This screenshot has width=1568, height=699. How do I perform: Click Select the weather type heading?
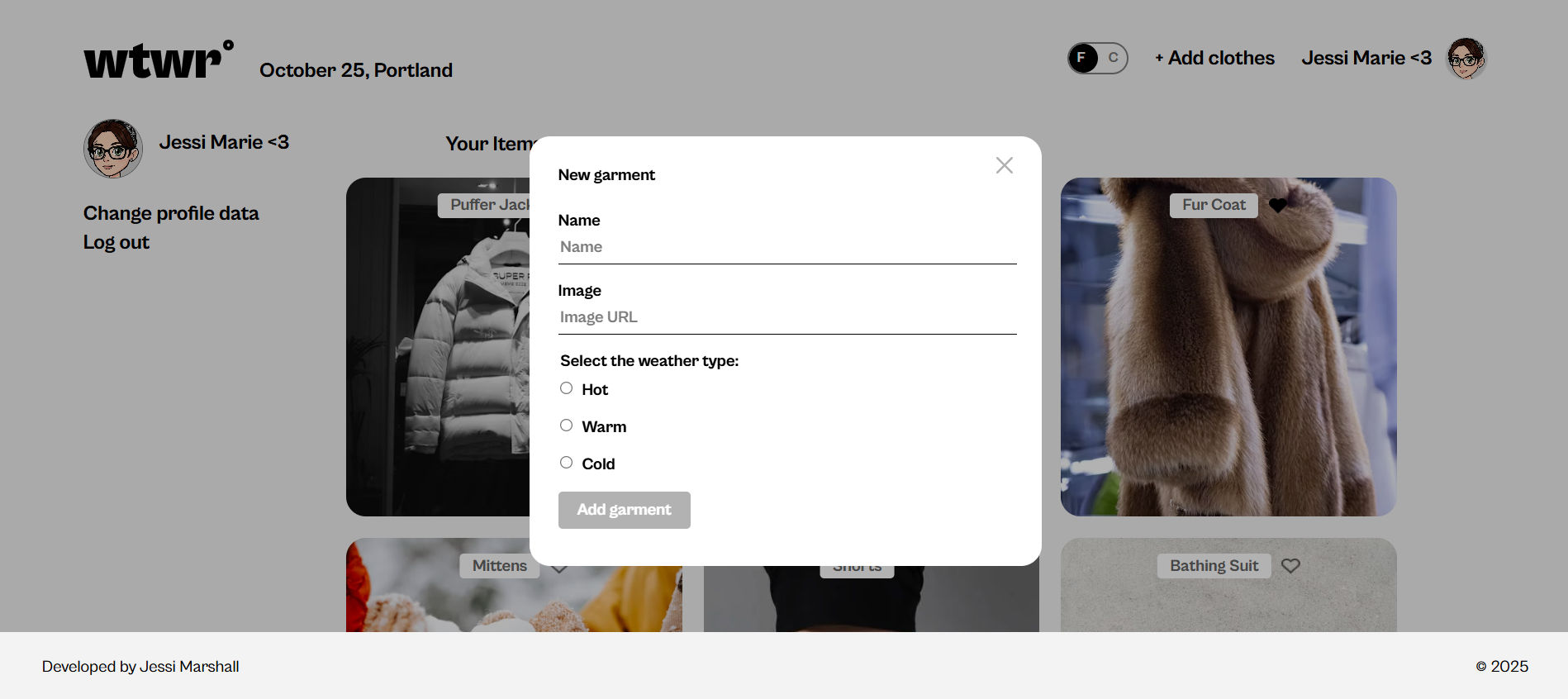(x=649, y=361)
